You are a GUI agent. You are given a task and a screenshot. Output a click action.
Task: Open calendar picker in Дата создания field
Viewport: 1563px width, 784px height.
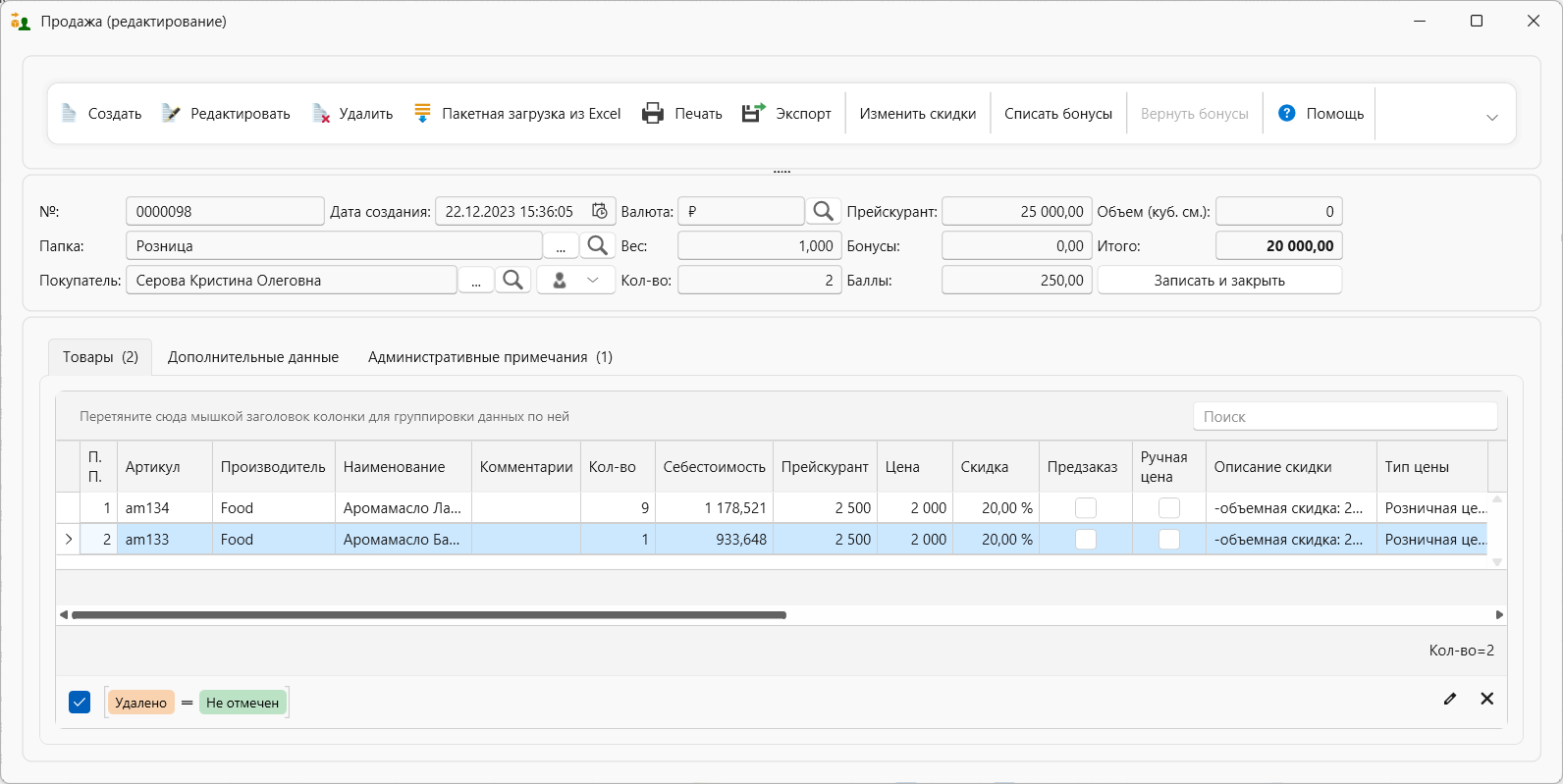(x=600, y=211)
